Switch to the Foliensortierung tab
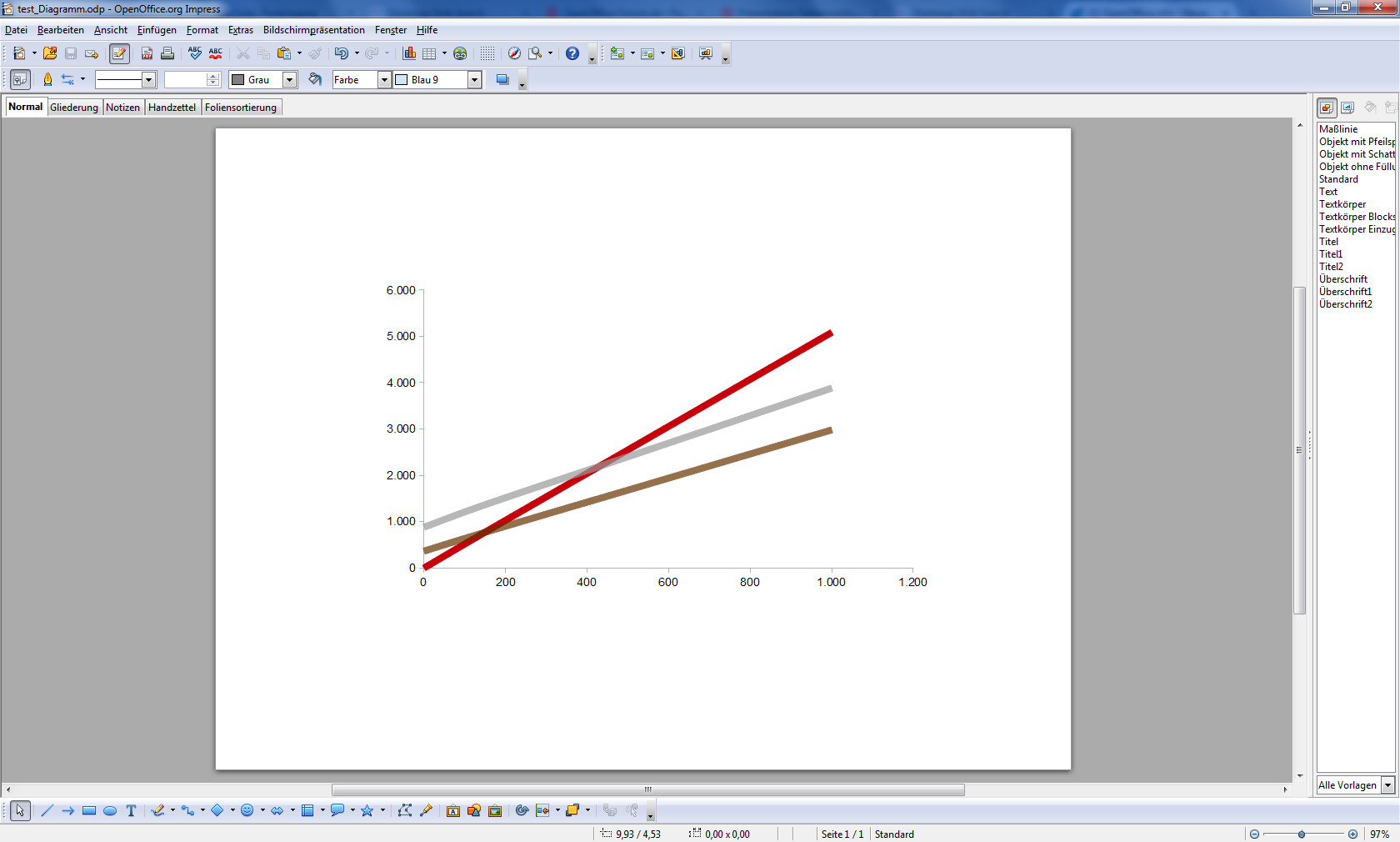1400x842 pixels. 240,108
